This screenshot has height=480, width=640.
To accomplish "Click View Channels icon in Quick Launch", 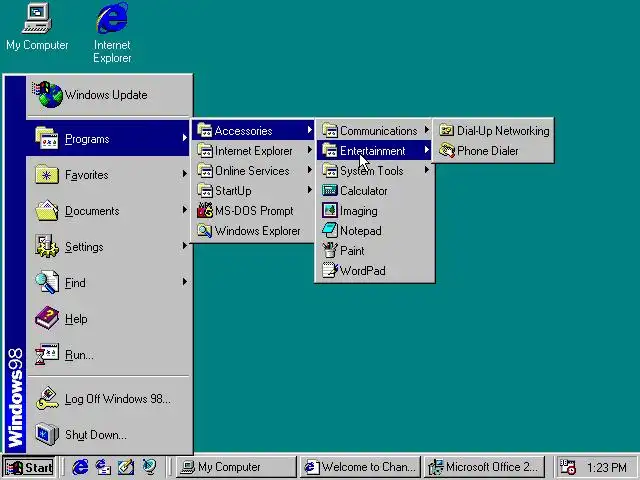I will [149, 467].
